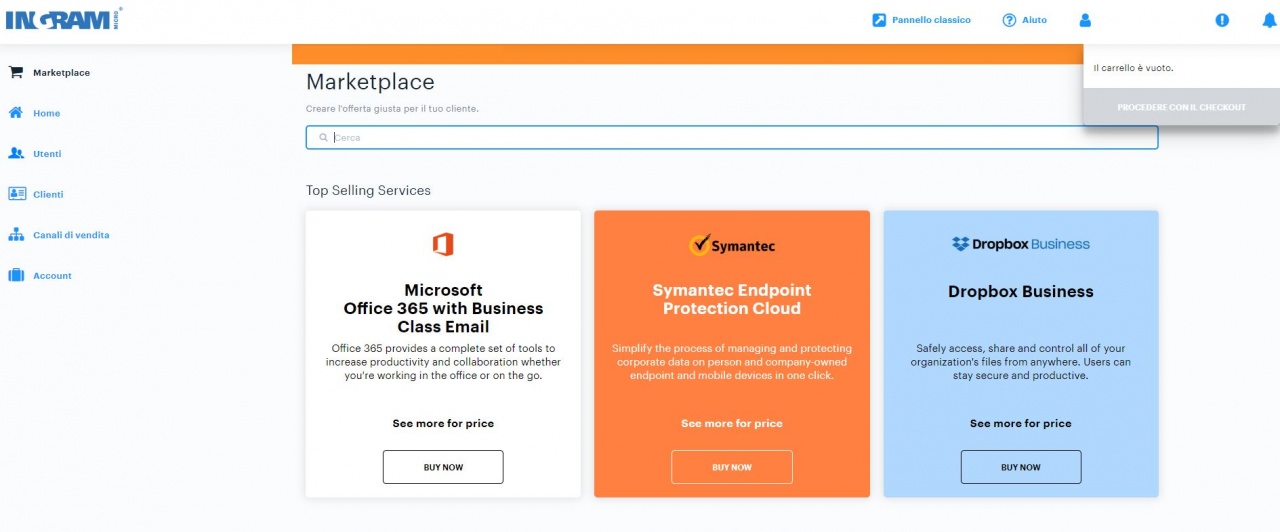
Task: Click the Account briefcase icon
Action: click(x=16, y=275)
